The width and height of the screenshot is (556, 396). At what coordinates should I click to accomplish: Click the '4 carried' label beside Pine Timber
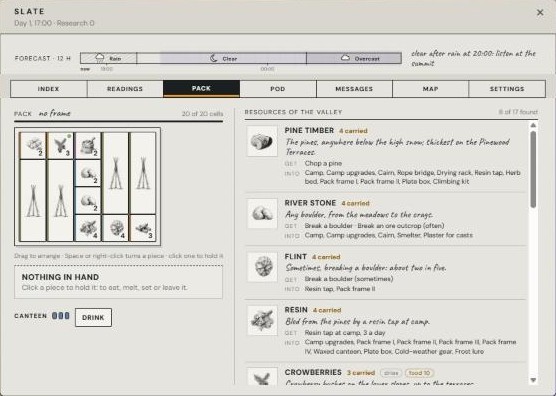click(353, 131)
